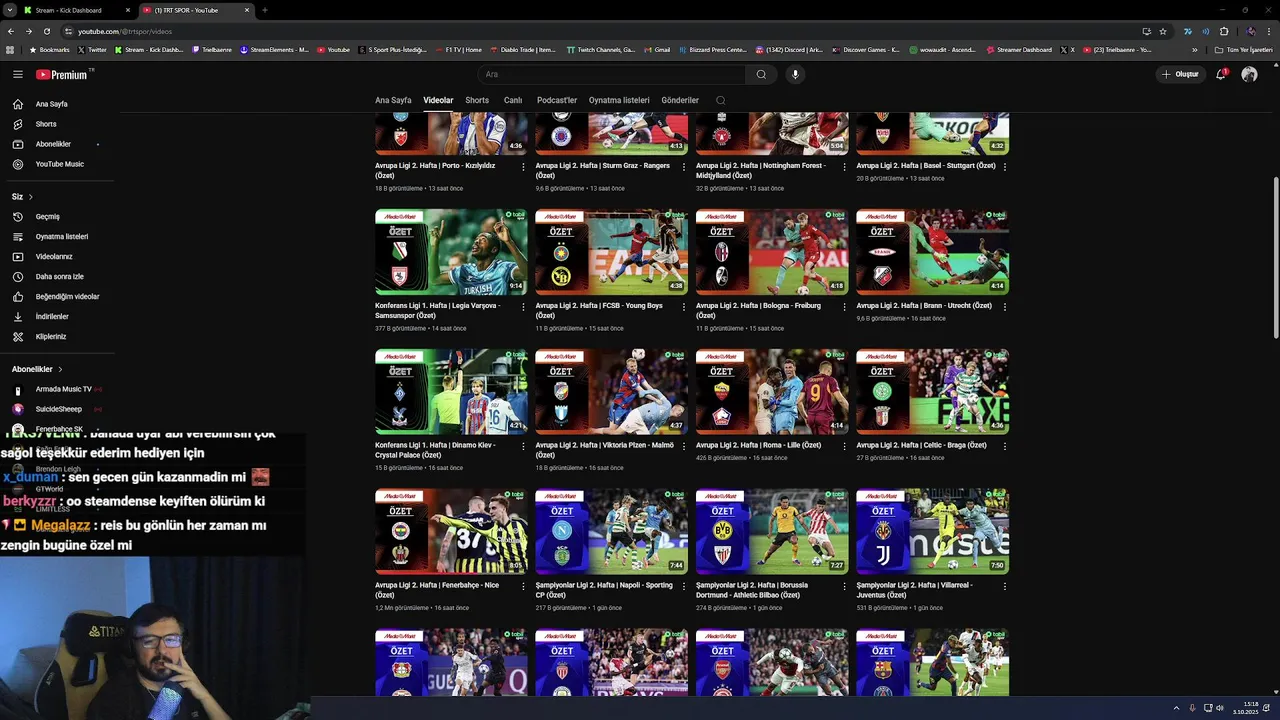Viewport: 1280px width, 720px height.
Task: Click the Oluştur create button
Action: 1180,74
